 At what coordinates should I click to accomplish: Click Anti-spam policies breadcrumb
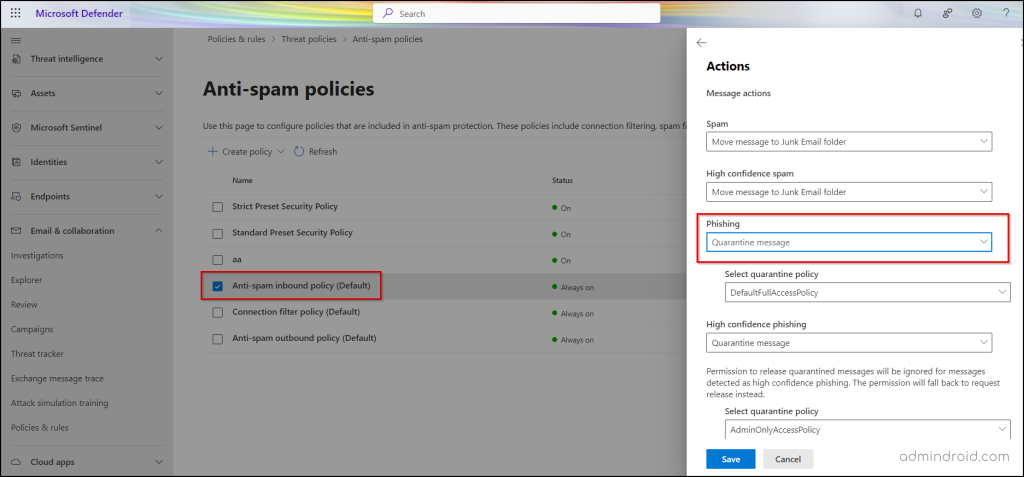(387, 39)
